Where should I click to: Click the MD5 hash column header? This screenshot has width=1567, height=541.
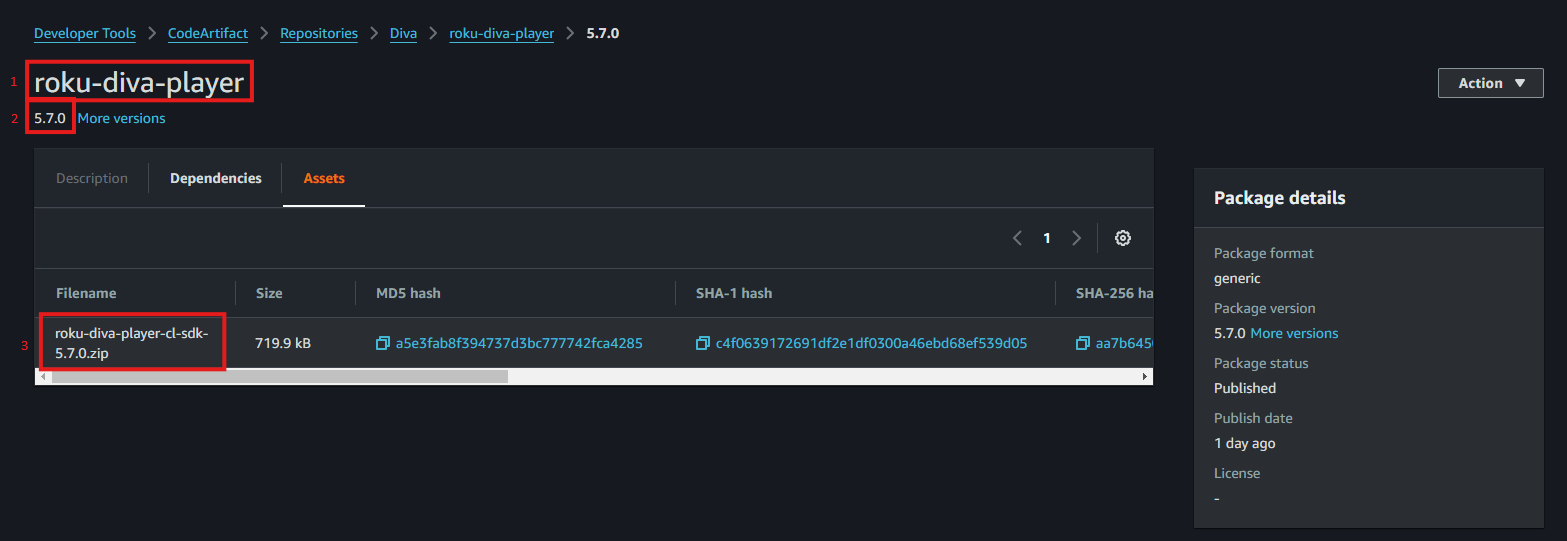click(x=408, y=293)
